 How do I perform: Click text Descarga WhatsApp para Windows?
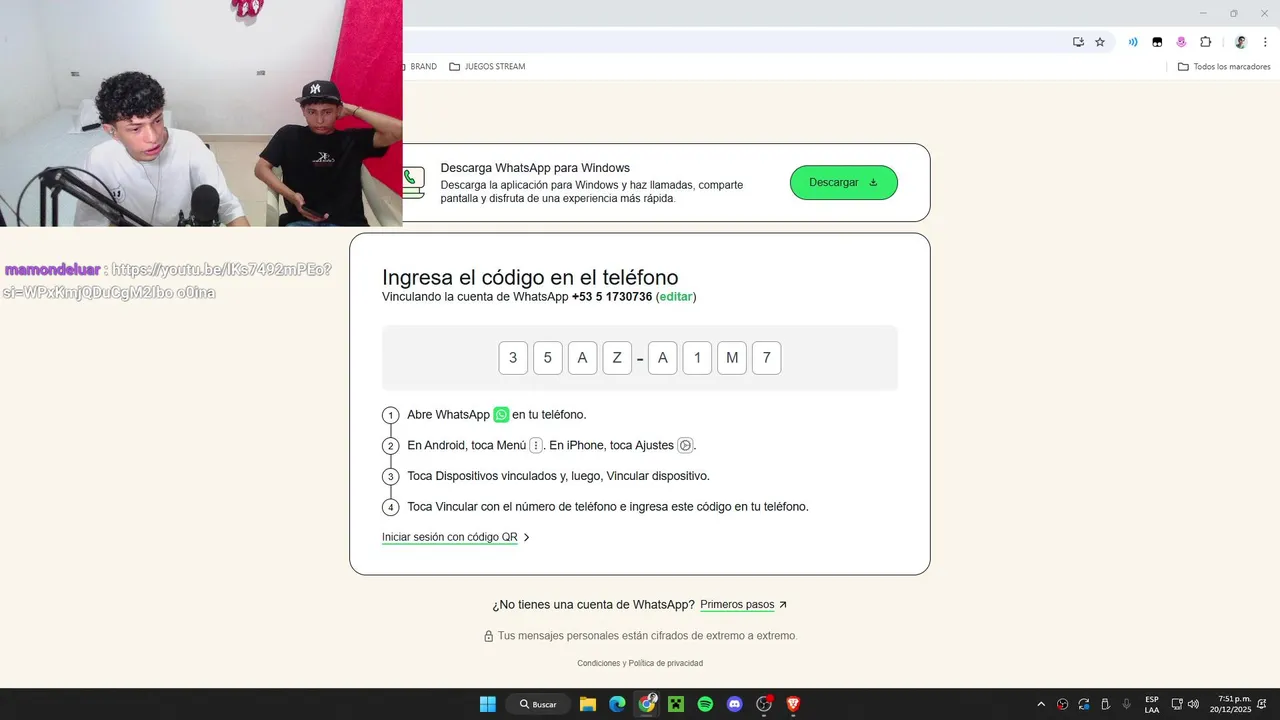[535, 168]
